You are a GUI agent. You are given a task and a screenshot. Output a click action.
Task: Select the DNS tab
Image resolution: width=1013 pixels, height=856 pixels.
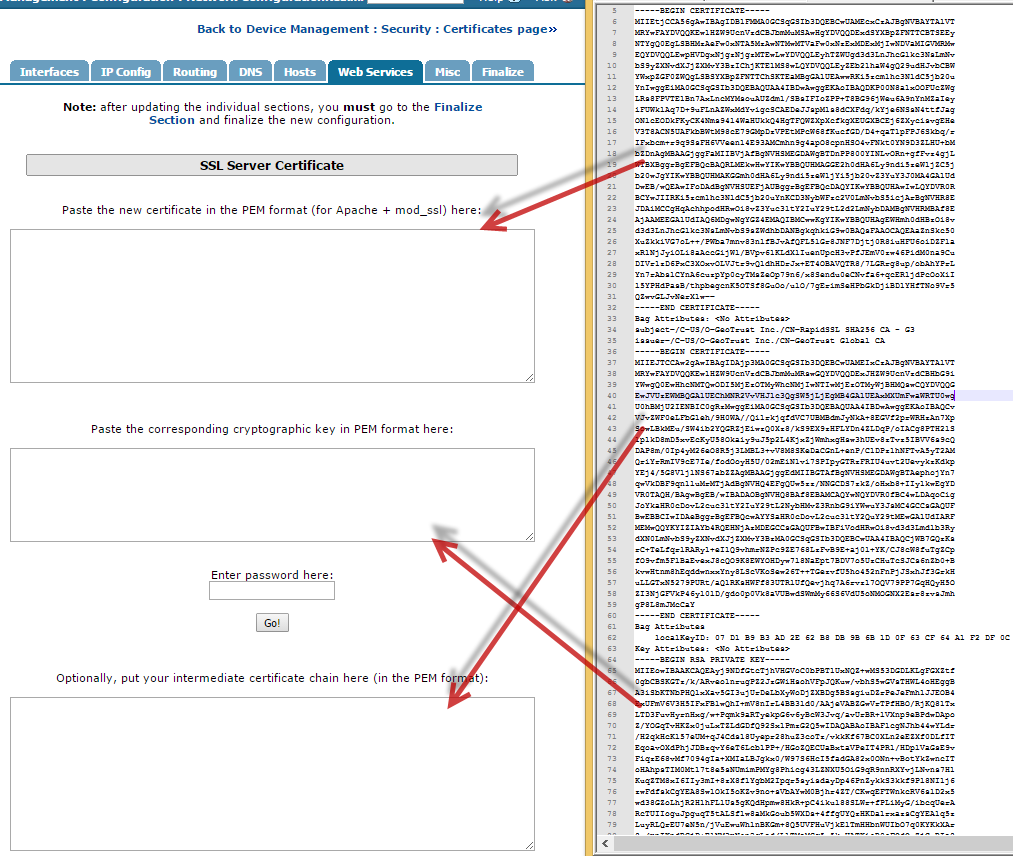point(250,72)
